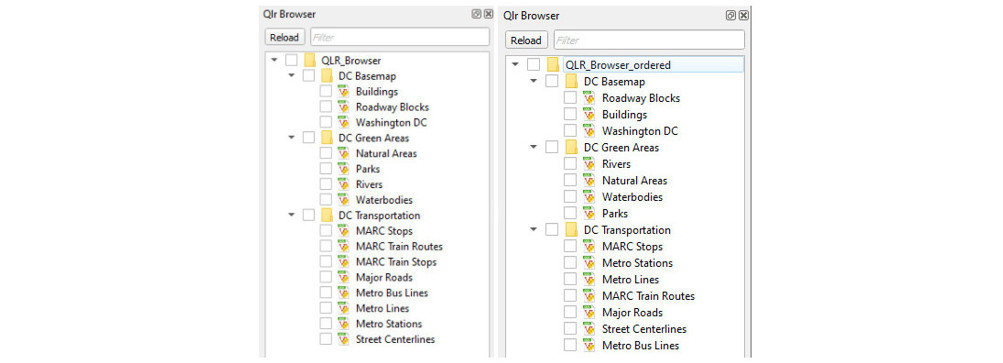
Task: Click the Street Centerlines layer icon in the QLR_Browser_ordered tree
Action: click(x=589, y=329)
